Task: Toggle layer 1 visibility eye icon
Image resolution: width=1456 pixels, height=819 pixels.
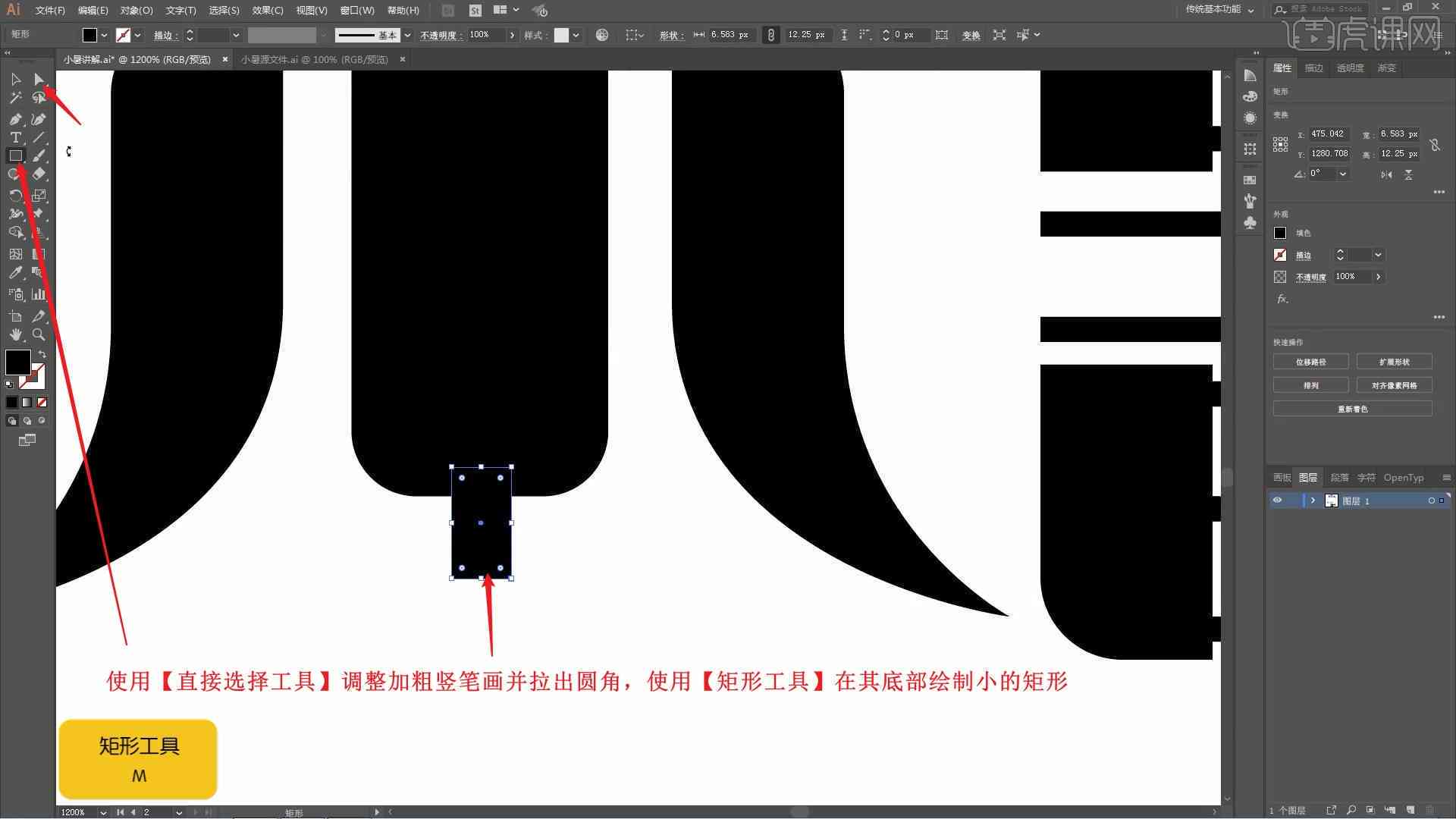Action: pos(1278,500)
